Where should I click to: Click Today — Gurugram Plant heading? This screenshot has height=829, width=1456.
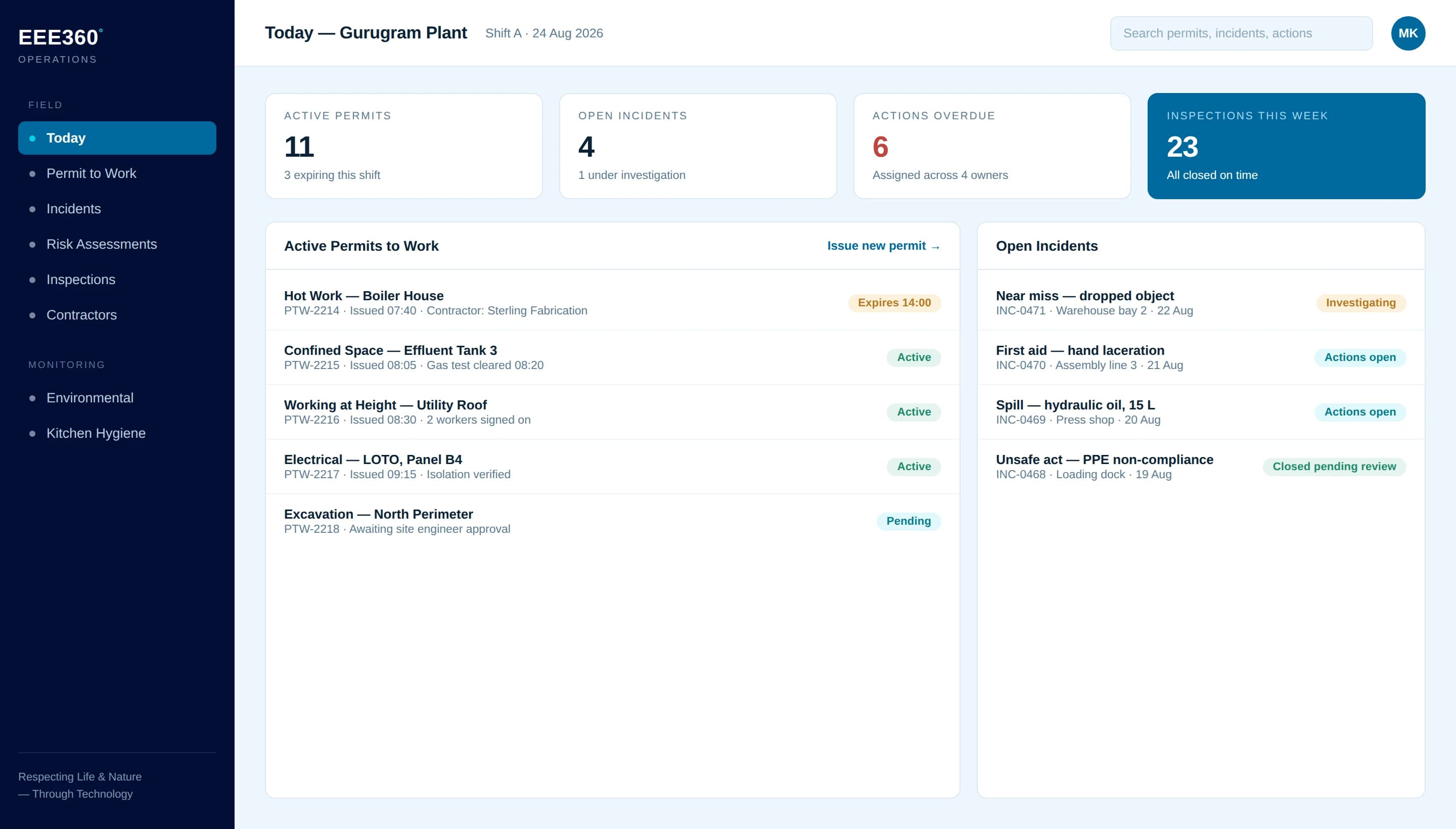click(366, 33)
